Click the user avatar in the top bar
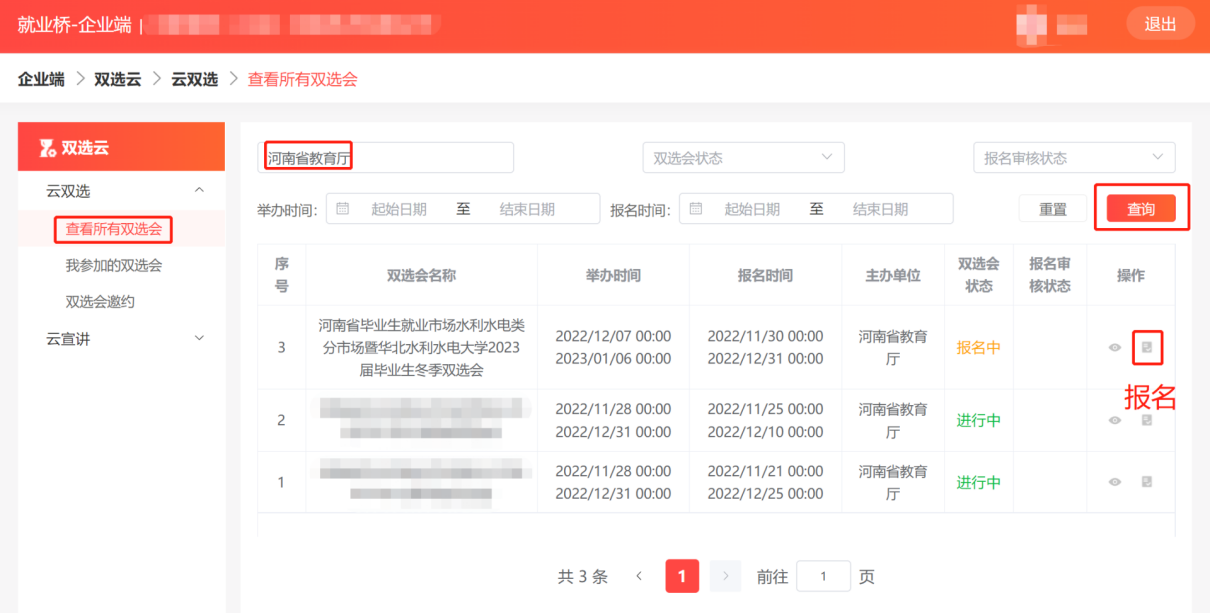 point(1030,23)
